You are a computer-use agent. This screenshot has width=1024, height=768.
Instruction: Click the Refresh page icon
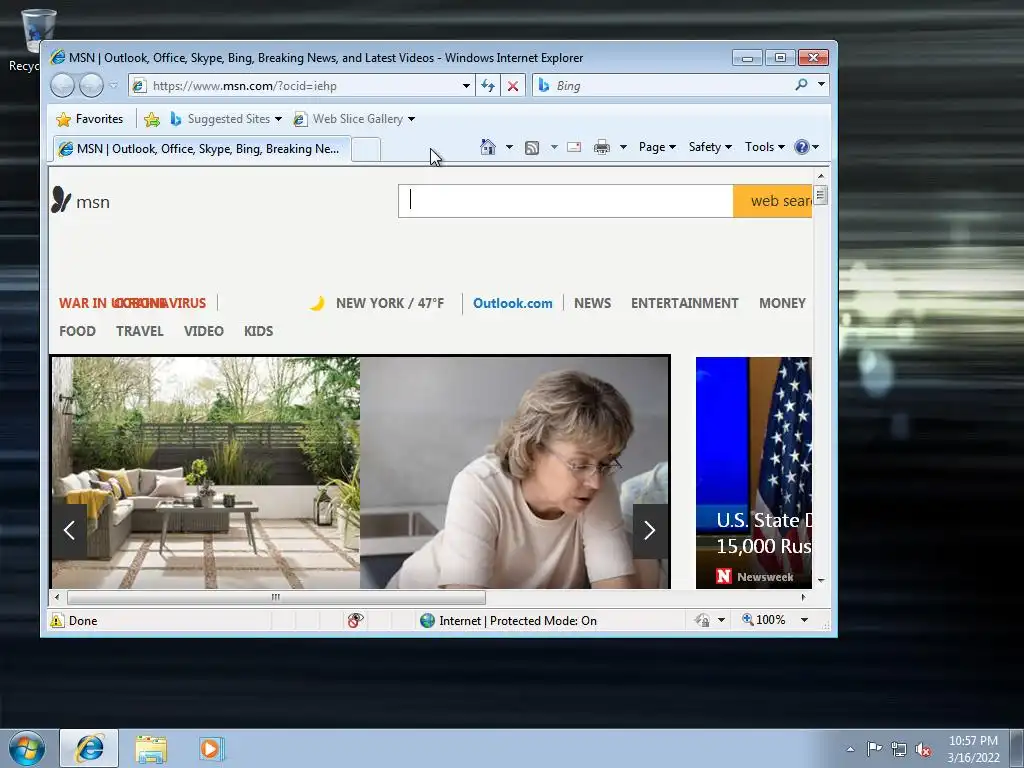pos(488,86)
